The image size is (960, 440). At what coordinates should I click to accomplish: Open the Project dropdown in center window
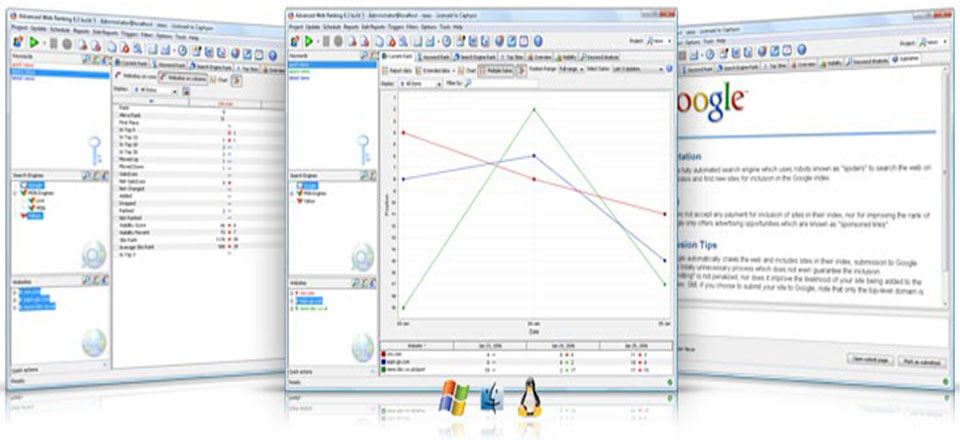click(x=659, y=41)
